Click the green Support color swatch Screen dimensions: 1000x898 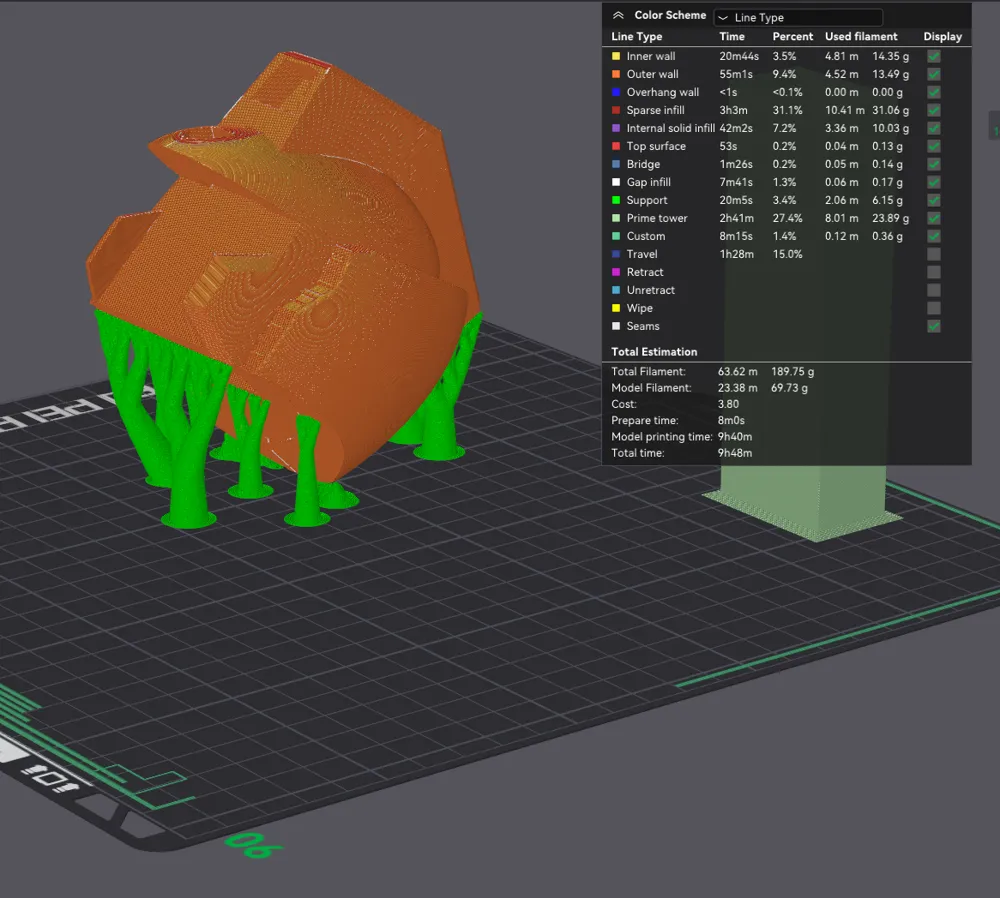point(616,200)
